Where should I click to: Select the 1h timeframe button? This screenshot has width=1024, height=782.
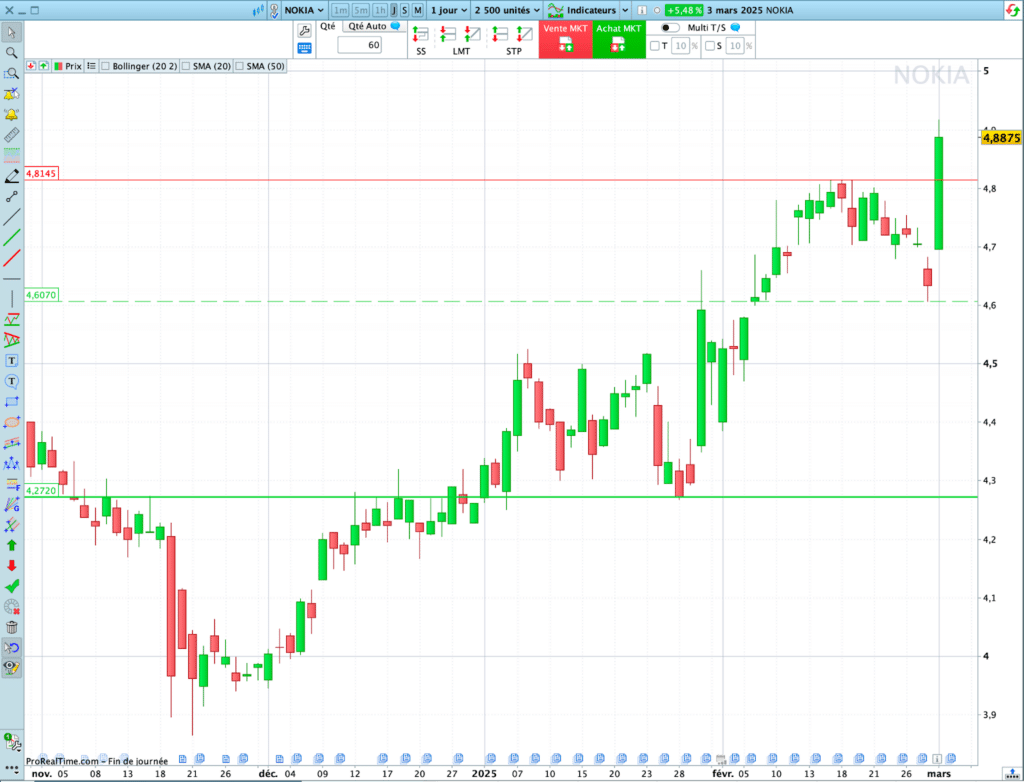(380, 10)
